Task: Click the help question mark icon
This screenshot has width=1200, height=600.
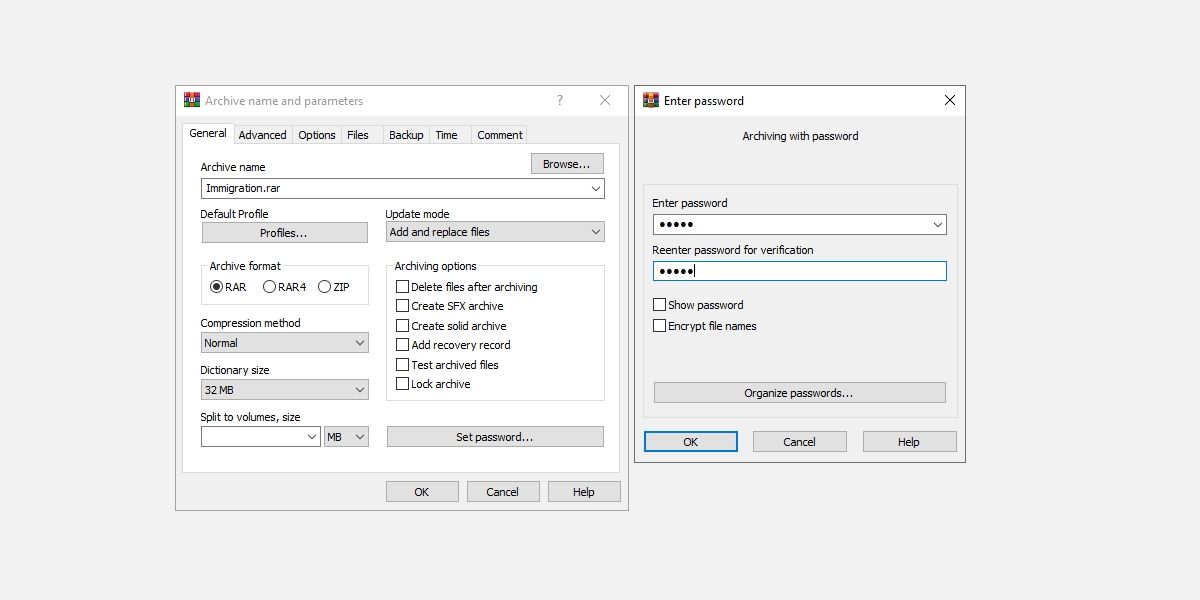Action: pos(559,100)
